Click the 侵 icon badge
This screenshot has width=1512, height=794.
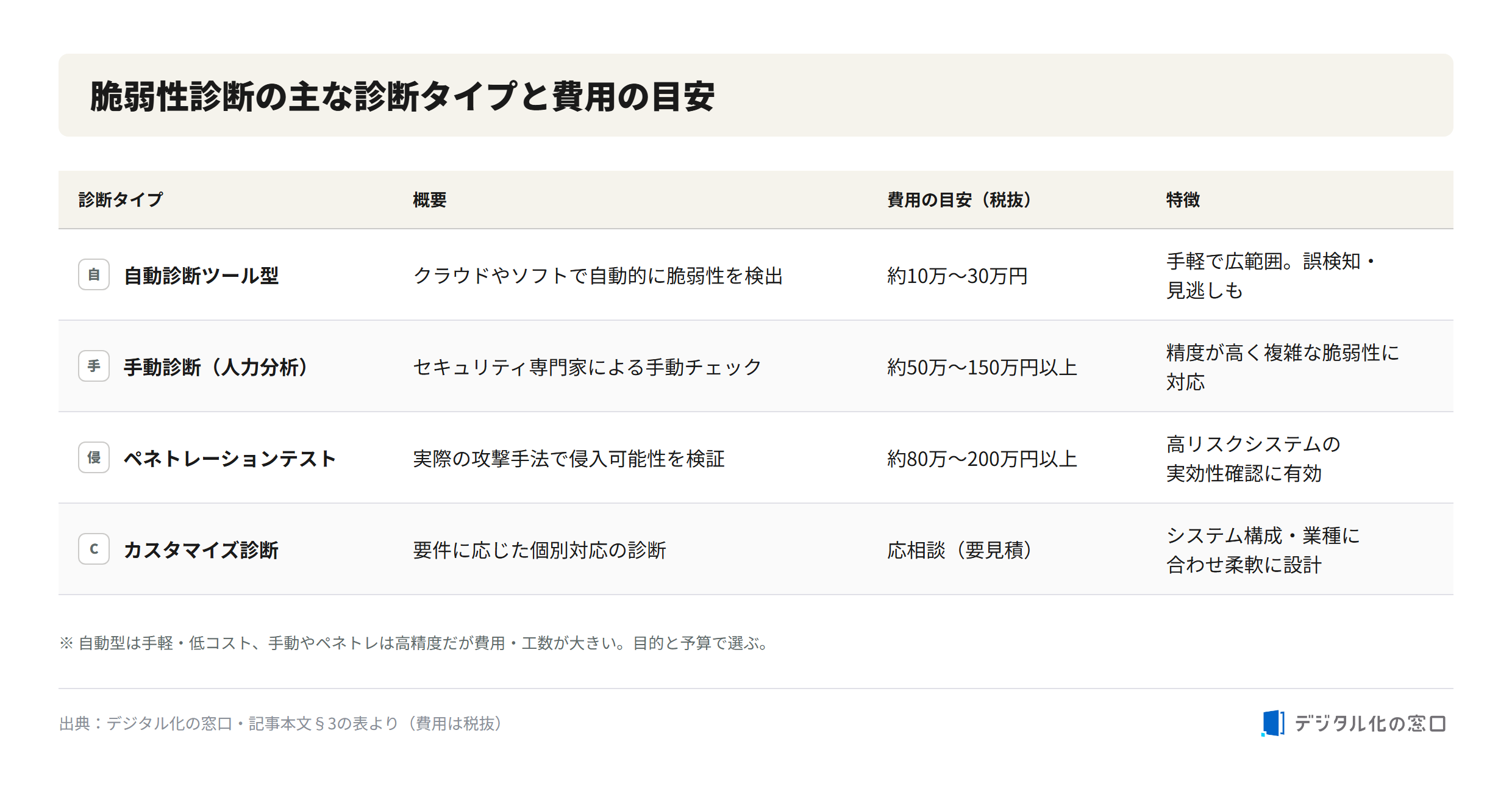point(94,457)
